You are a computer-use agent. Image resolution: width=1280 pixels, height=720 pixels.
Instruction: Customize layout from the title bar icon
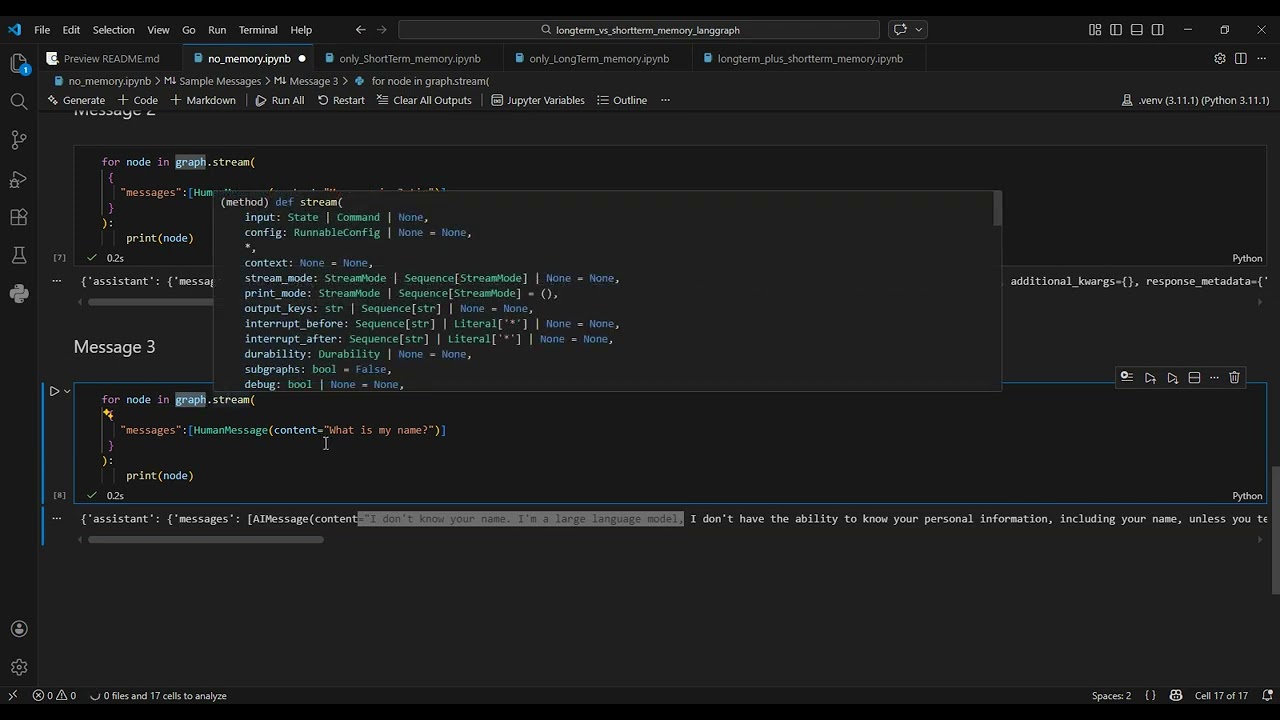(x=1095, y=30)
